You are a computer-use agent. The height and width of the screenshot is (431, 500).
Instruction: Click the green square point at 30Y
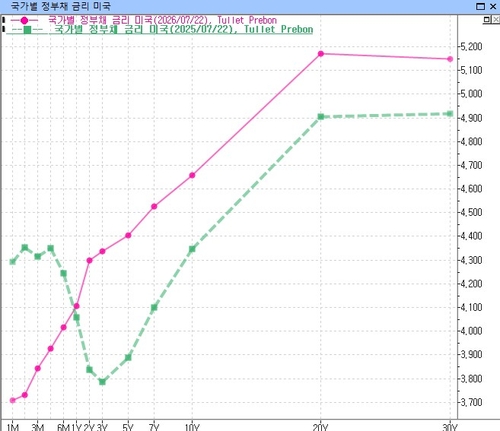pos(450,114)
